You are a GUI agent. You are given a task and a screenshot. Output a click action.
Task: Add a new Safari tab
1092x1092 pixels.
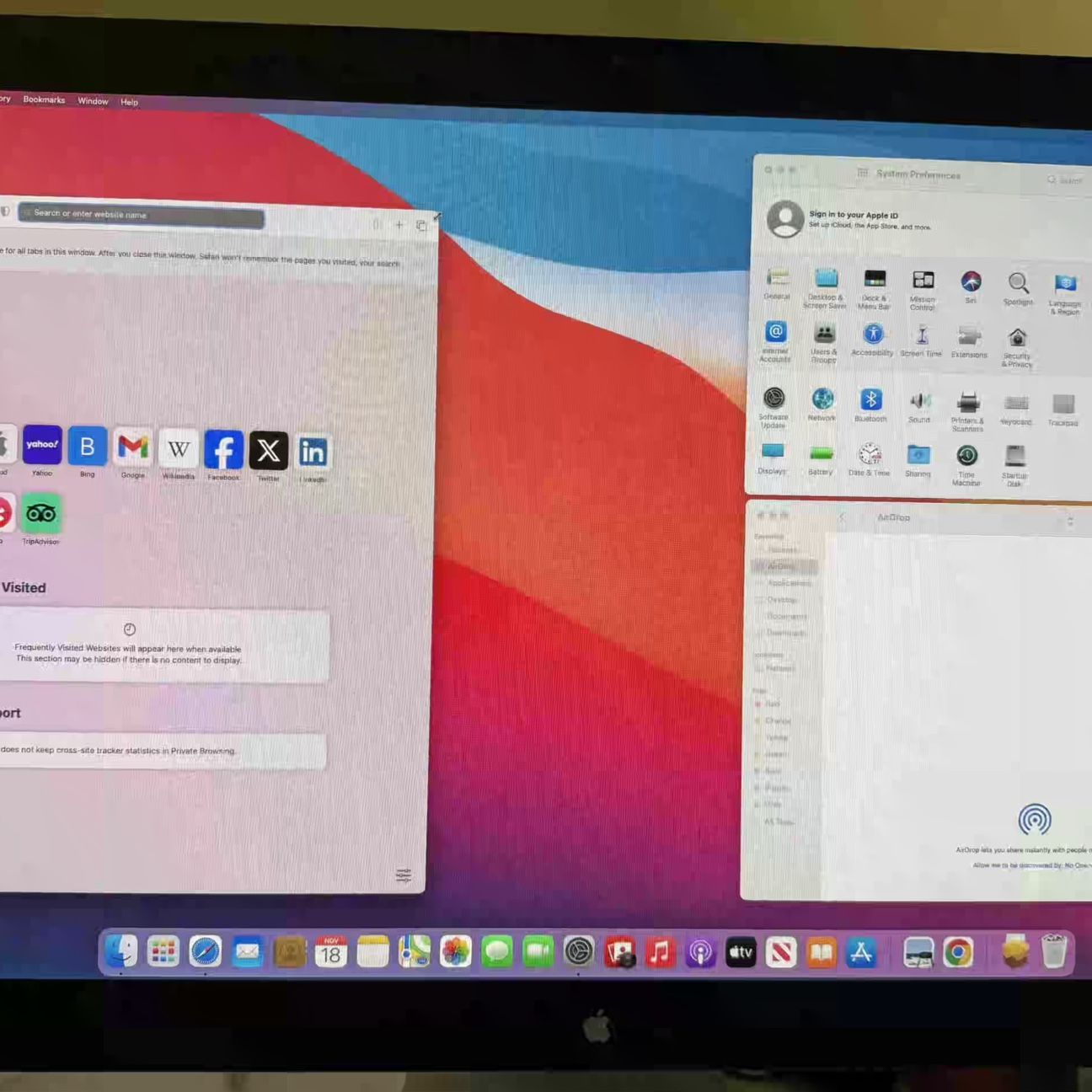pyautogui.click(x=399, y=224)
